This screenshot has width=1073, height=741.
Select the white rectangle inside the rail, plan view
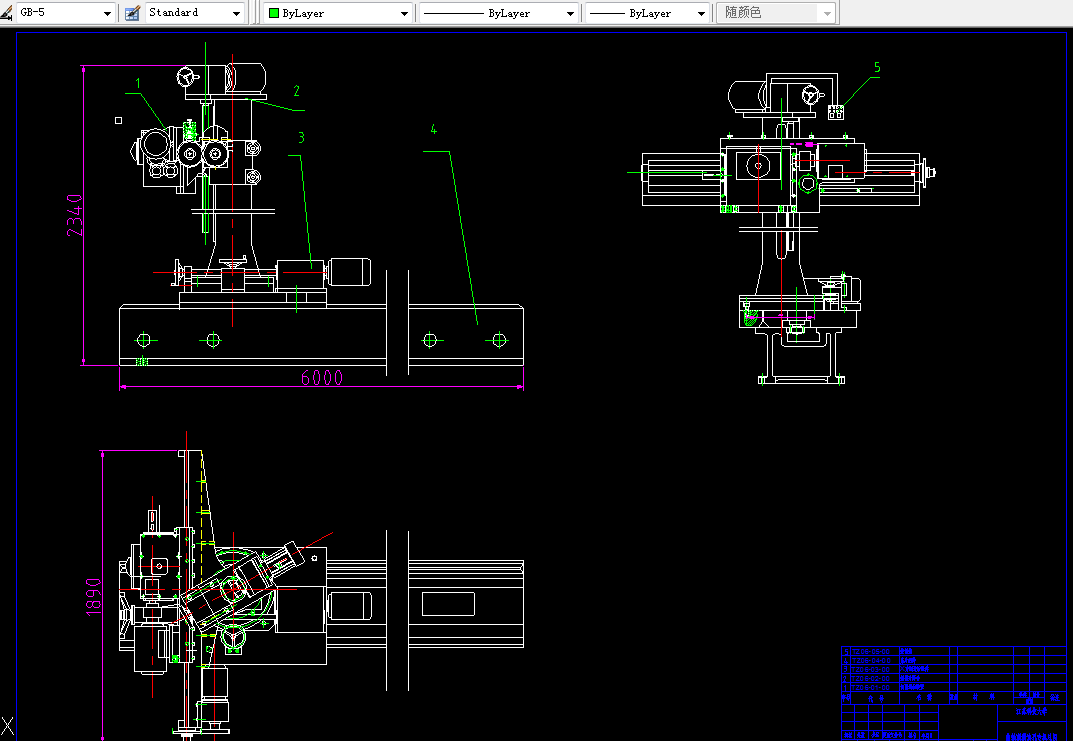point(448,604)
